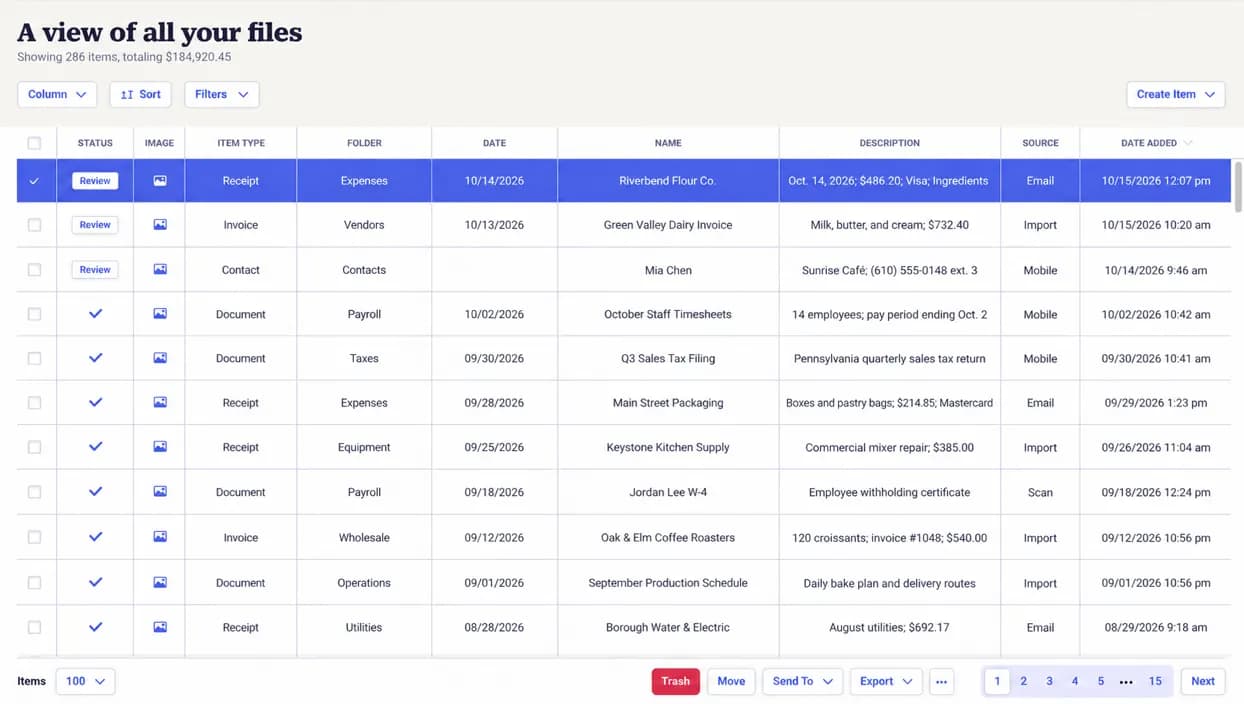Click status checkmark for Borough Water & Electric
Screen dimensions: 1244x704
point(95,627)
